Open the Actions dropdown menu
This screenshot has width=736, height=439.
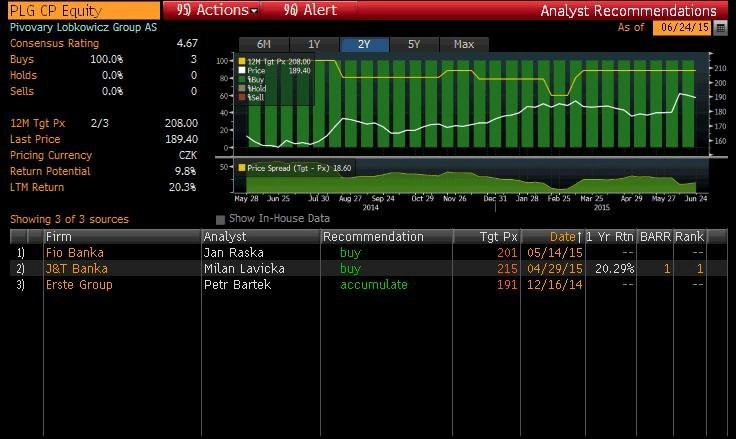[217, 10]
